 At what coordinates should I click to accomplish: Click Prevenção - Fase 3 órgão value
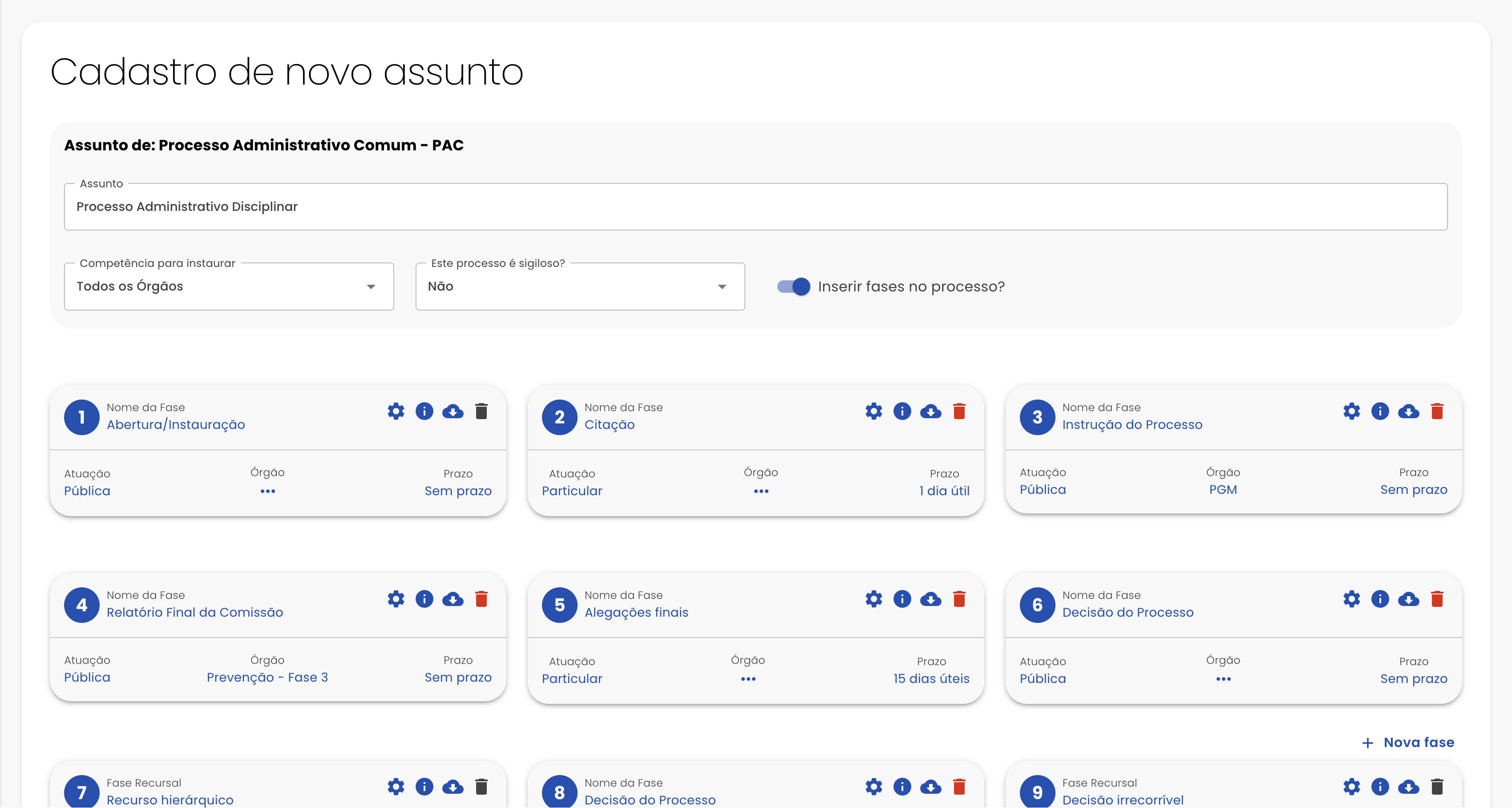click(x=267, y=677)
